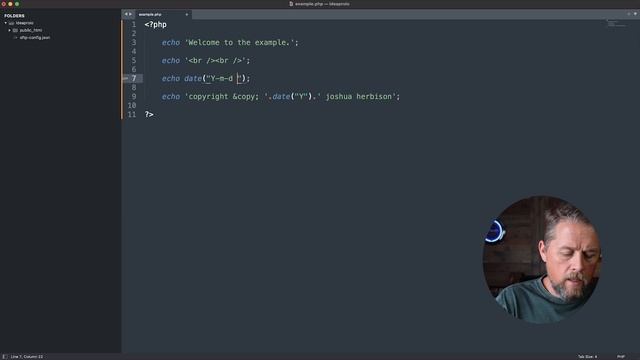Click the window title example.php
Viewport: 640px width, 360px height.
322,4
